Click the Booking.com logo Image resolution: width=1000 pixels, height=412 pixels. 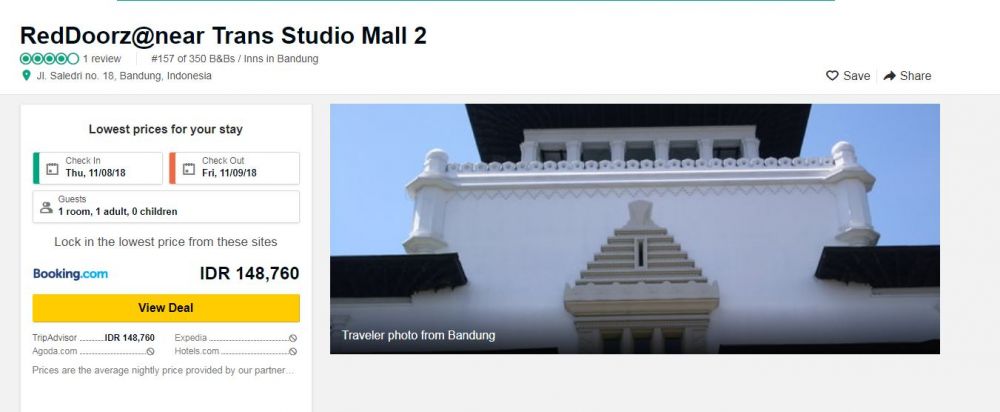tap(71, 274)
